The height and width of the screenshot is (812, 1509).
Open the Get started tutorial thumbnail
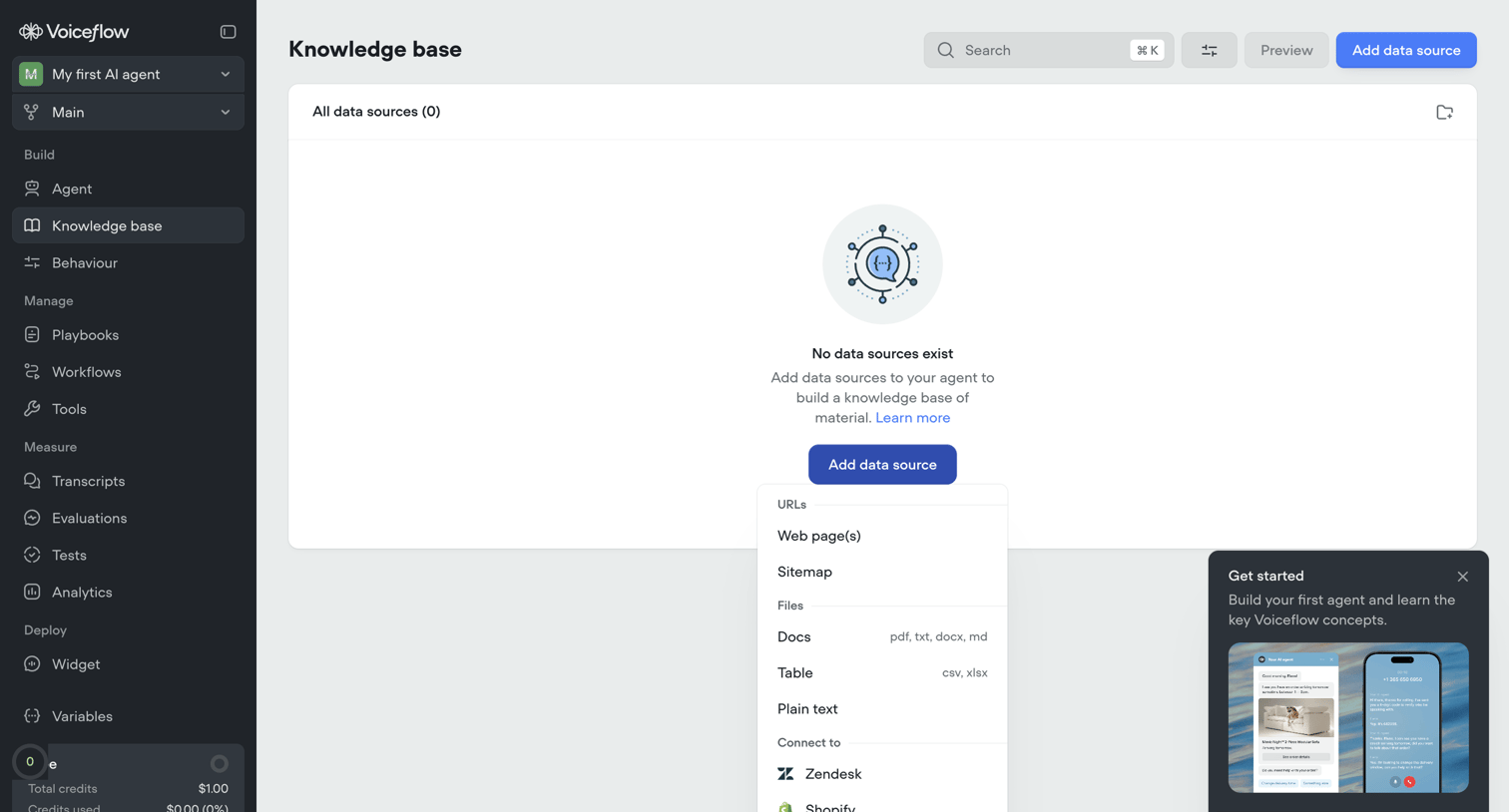(x=1348, y=717)
